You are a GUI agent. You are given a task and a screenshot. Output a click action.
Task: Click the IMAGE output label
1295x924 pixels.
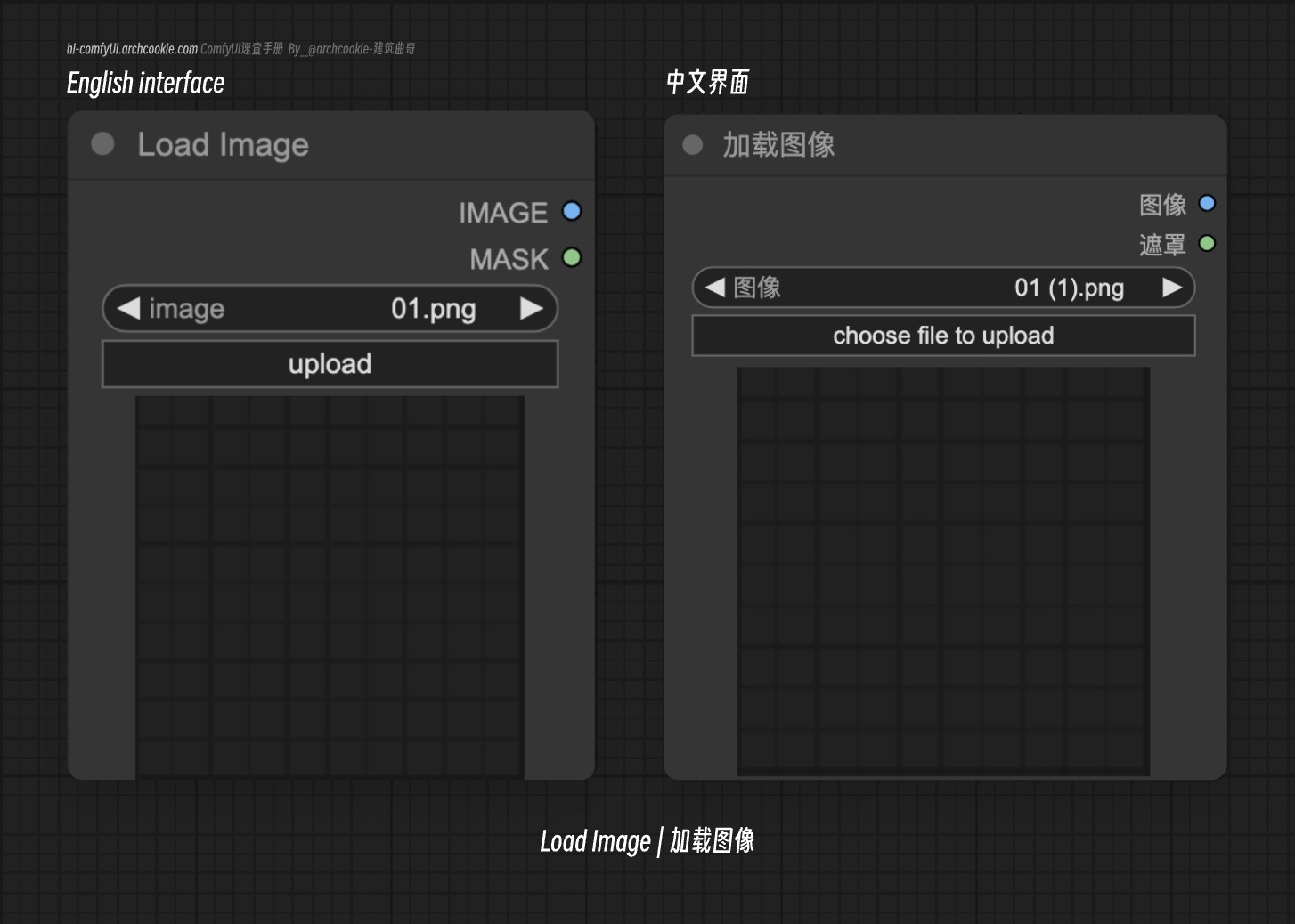coord(503,213)
